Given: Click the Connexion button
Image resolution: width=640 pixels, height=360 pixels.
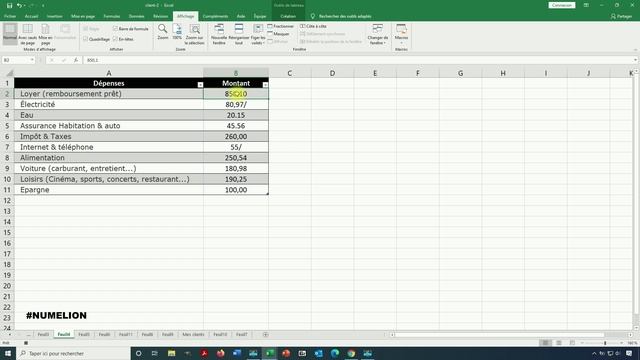Looking at the screenshot, I should (562, 5).
